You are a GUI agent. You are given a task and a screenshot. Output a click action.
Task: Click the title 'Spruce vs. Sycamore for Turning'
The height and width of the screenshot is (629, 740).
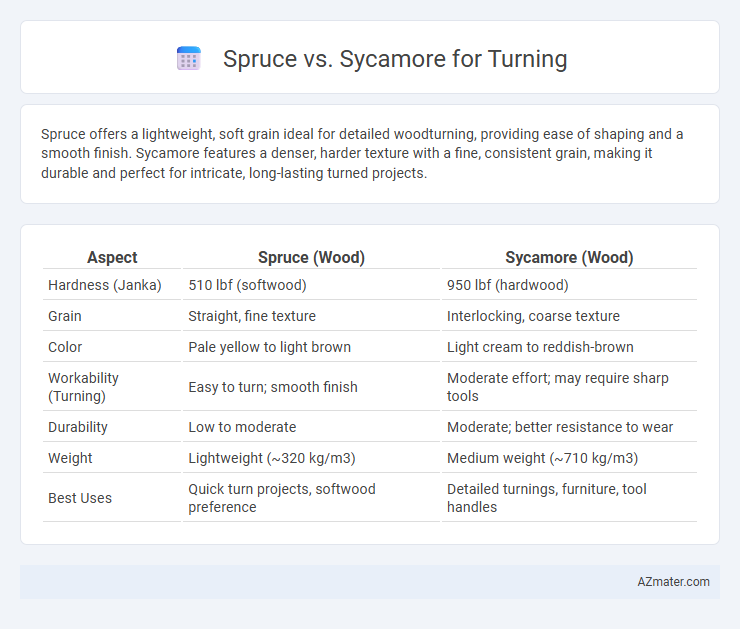[x=395, y=59]
